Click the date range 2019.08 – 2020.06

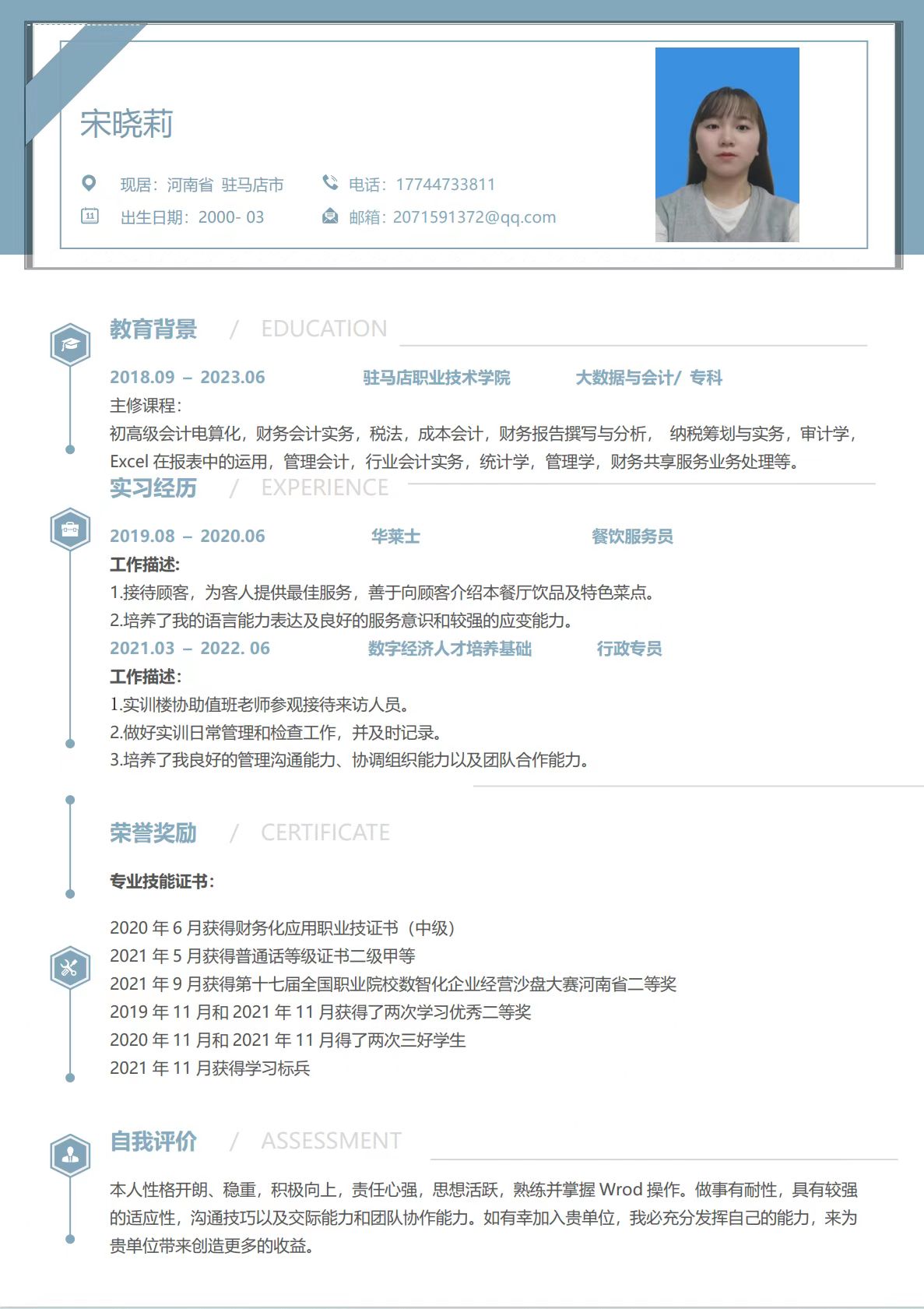(188, 536)
